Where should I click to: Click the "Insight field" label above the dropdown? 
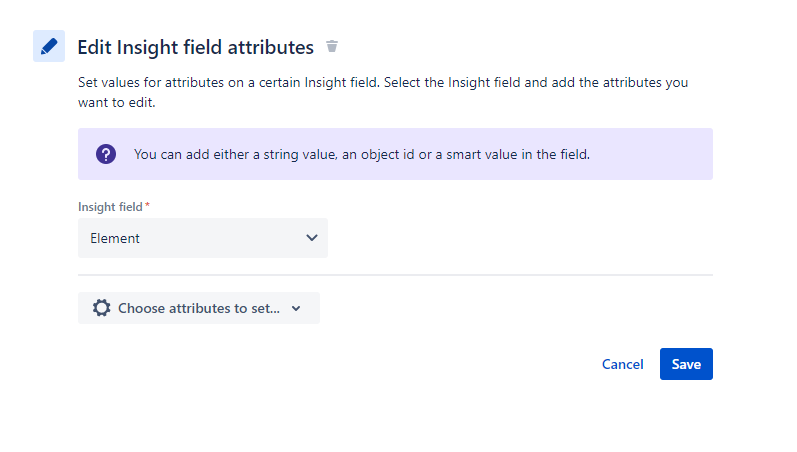pyautogui.click(x=111, y=206)
